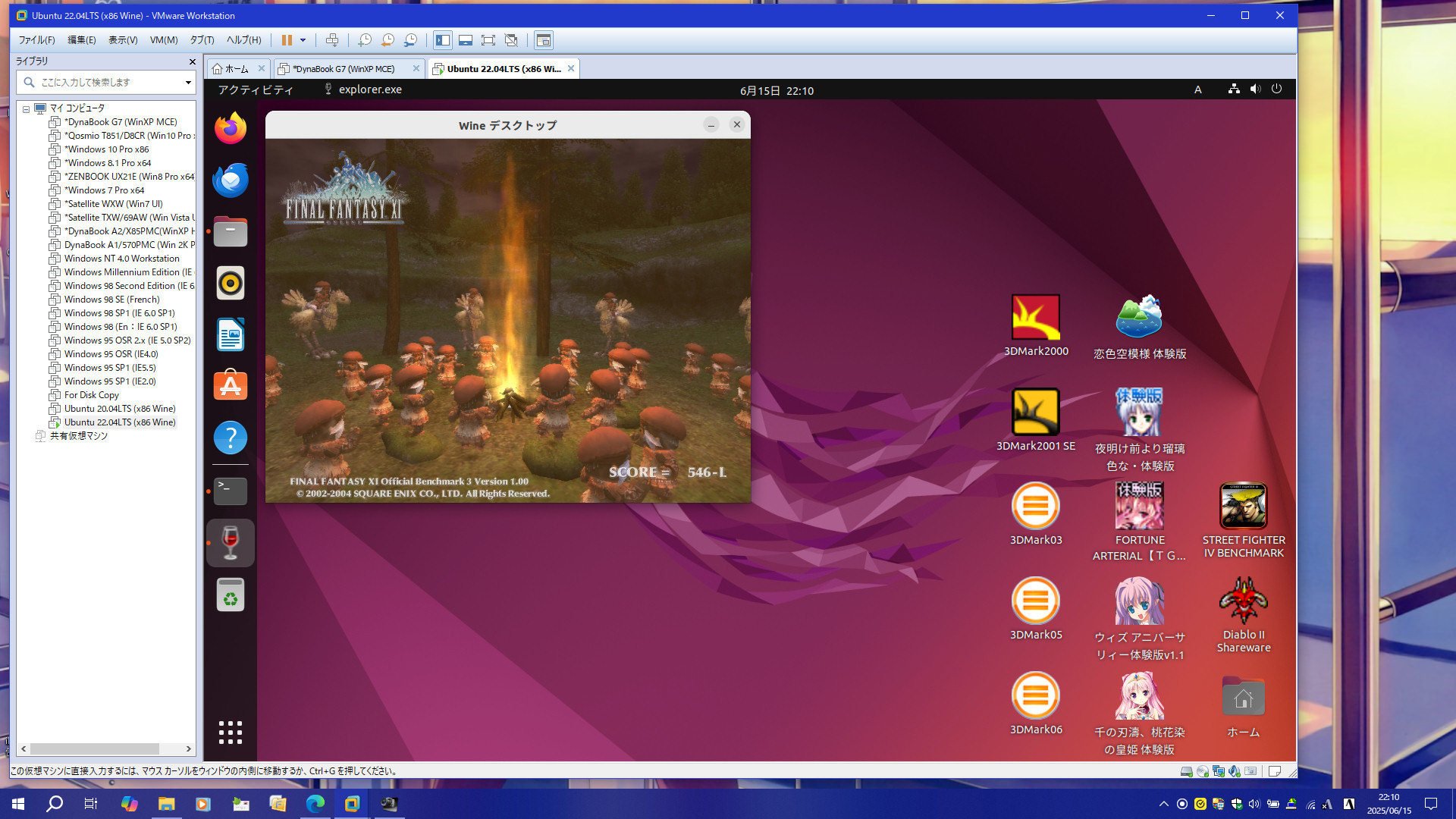Viewport: 1456px width, 819px height.
Task: Click the 3DMark06 desktop icon
Action: click(1036, 704)
